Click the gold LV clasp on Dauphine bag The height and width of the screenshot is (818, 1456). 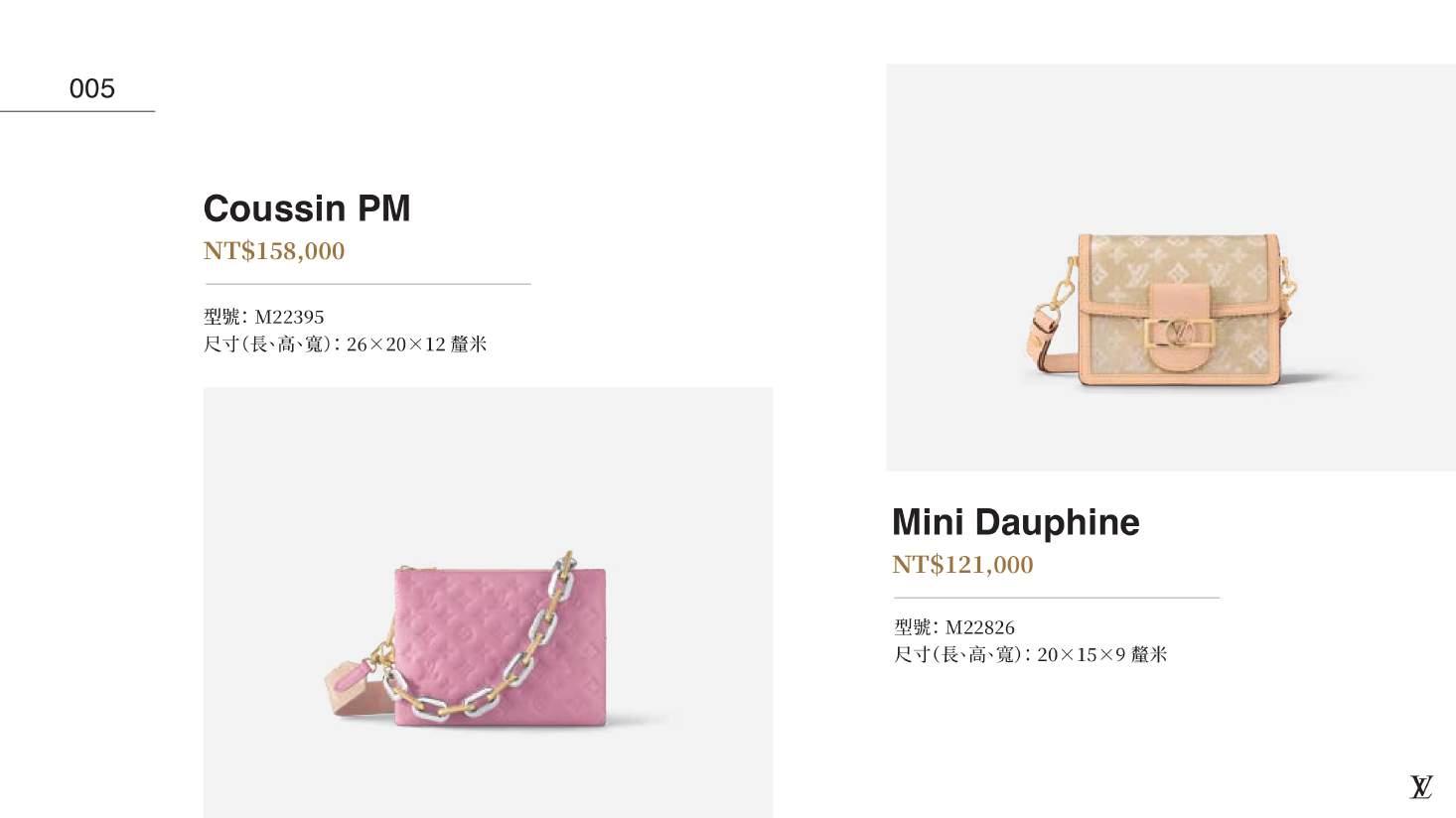click(x=1180, y=331)
